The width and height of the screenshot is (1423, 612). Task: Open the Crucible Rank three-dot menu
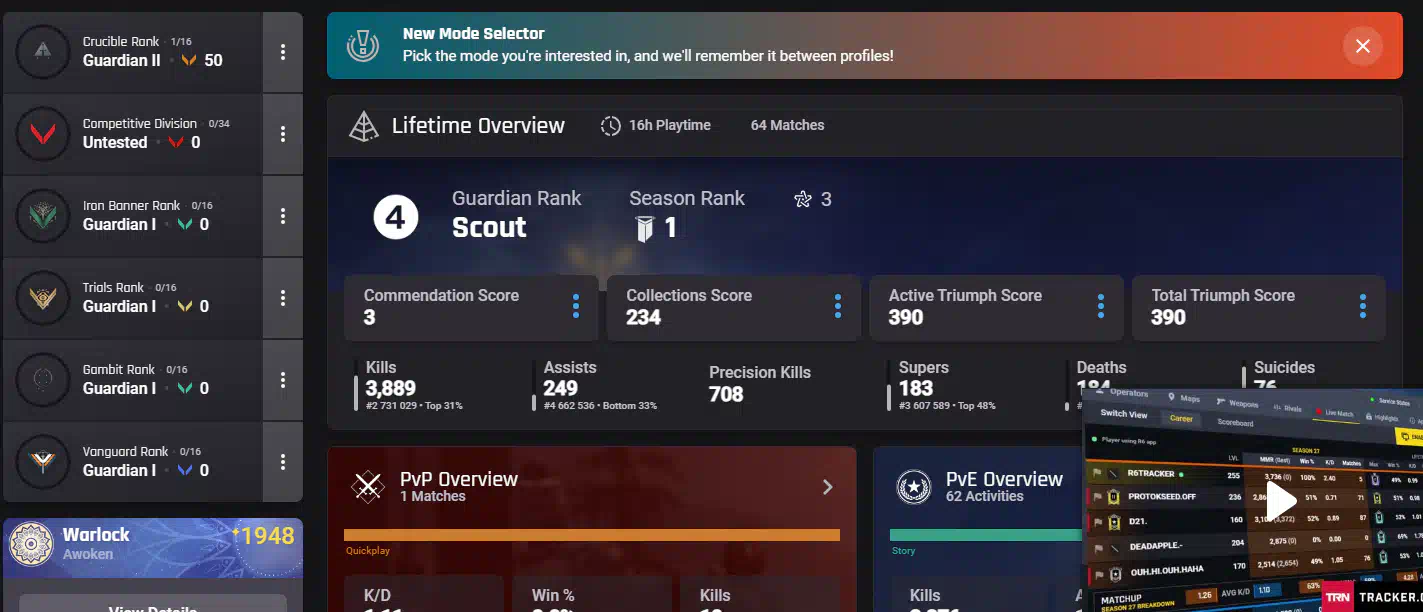click(283, 52)
